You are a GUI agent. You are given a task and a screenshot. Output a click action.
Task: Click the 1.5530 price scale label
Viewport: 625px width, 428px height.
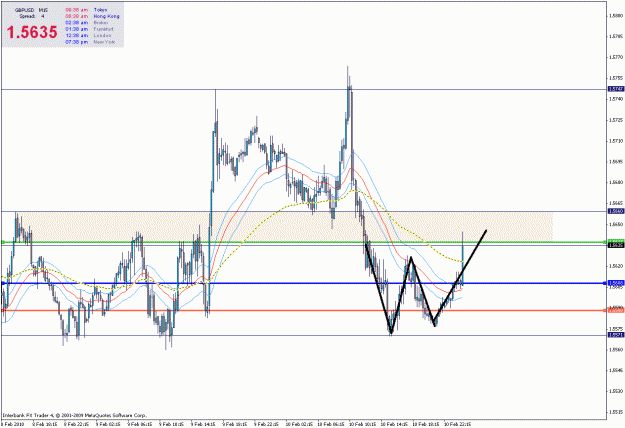pyautogui.click(x=616, y=391)
